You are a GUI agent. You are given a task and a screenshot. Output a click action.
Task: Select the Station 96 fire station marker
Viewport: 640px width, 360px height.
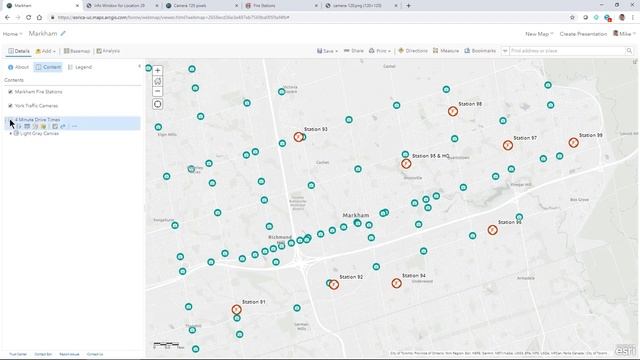coord(493,230)
